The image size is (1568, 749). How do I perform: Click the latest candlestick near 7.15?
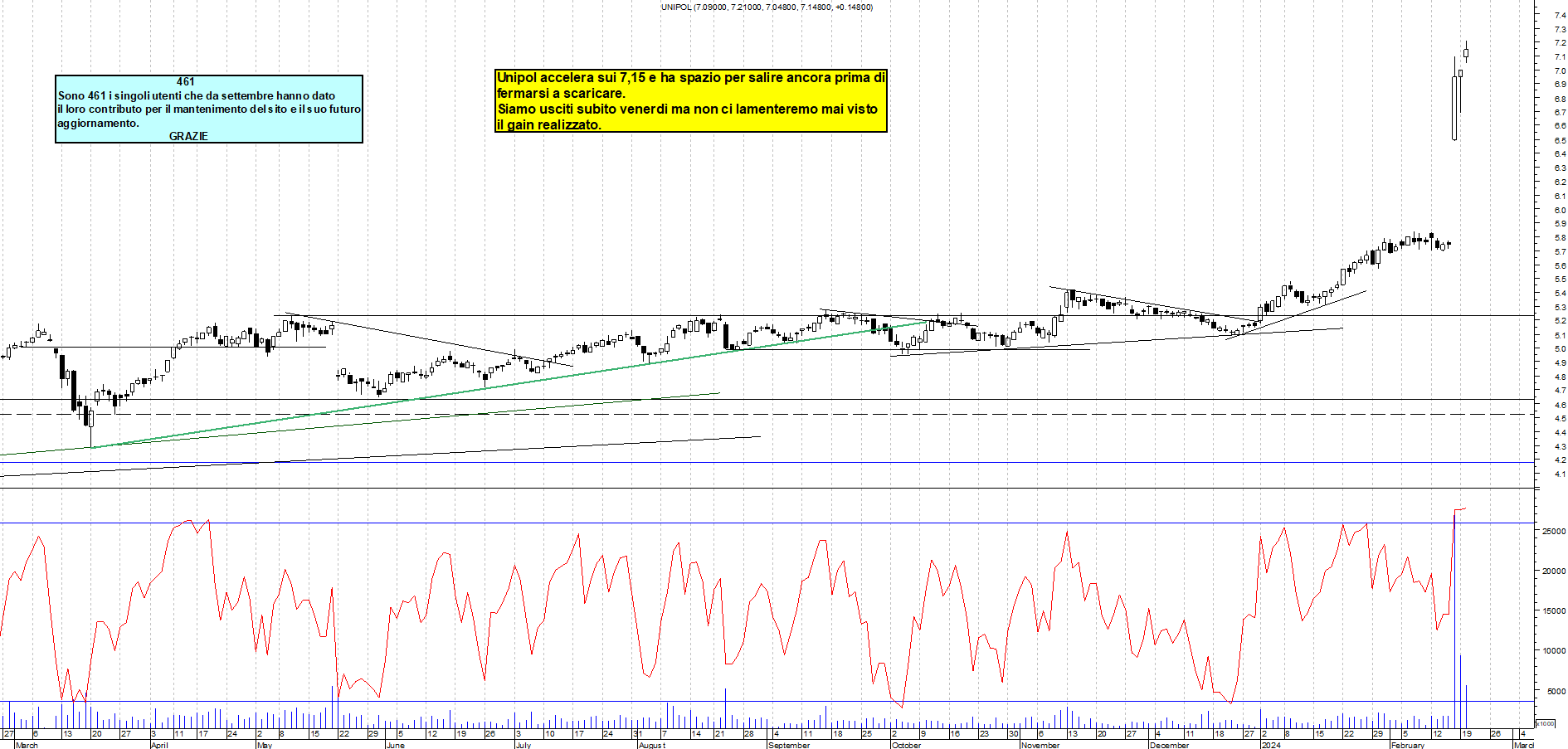[x=1466, y=53]
